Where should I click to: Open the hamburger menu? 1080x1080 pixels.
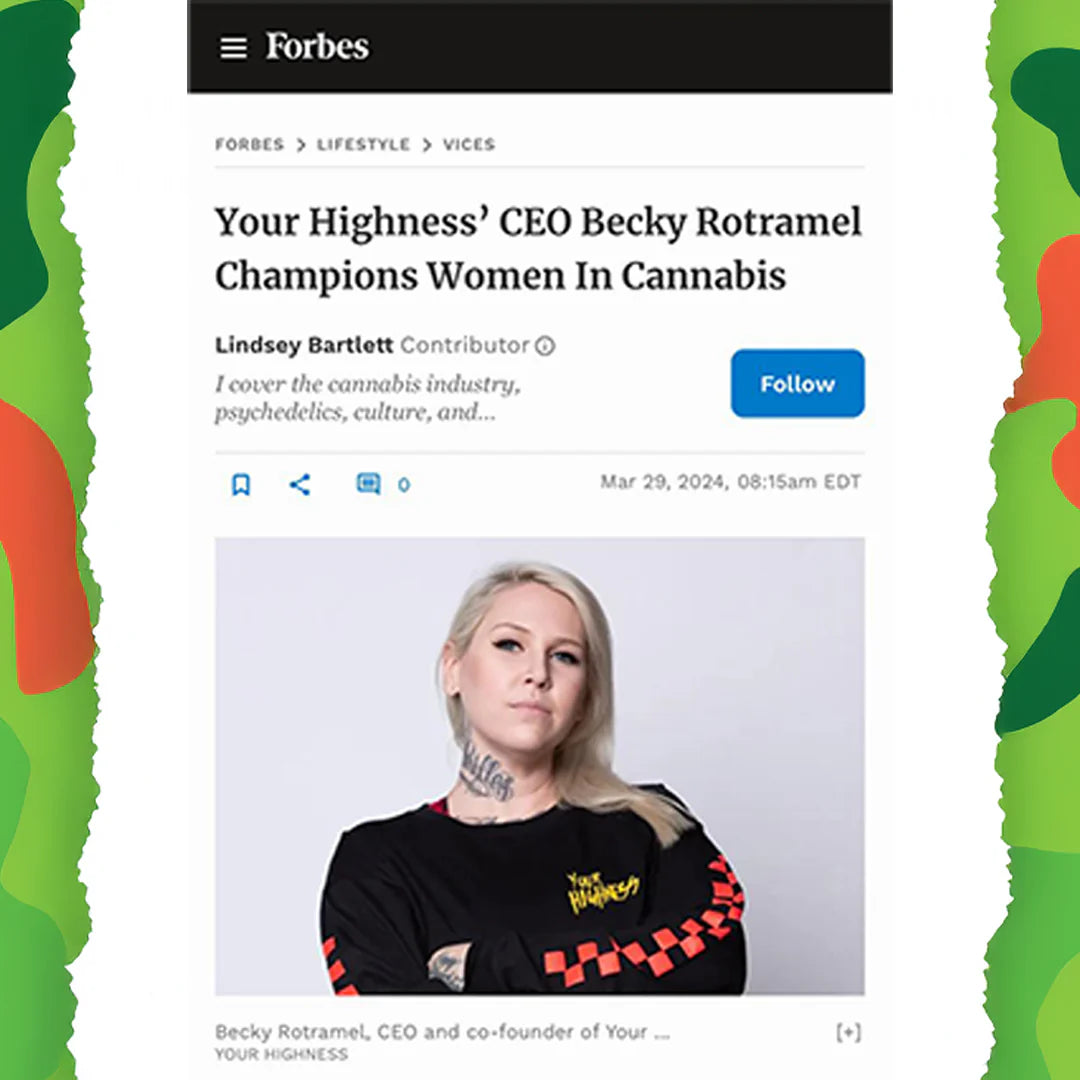(x=233, y=48)
